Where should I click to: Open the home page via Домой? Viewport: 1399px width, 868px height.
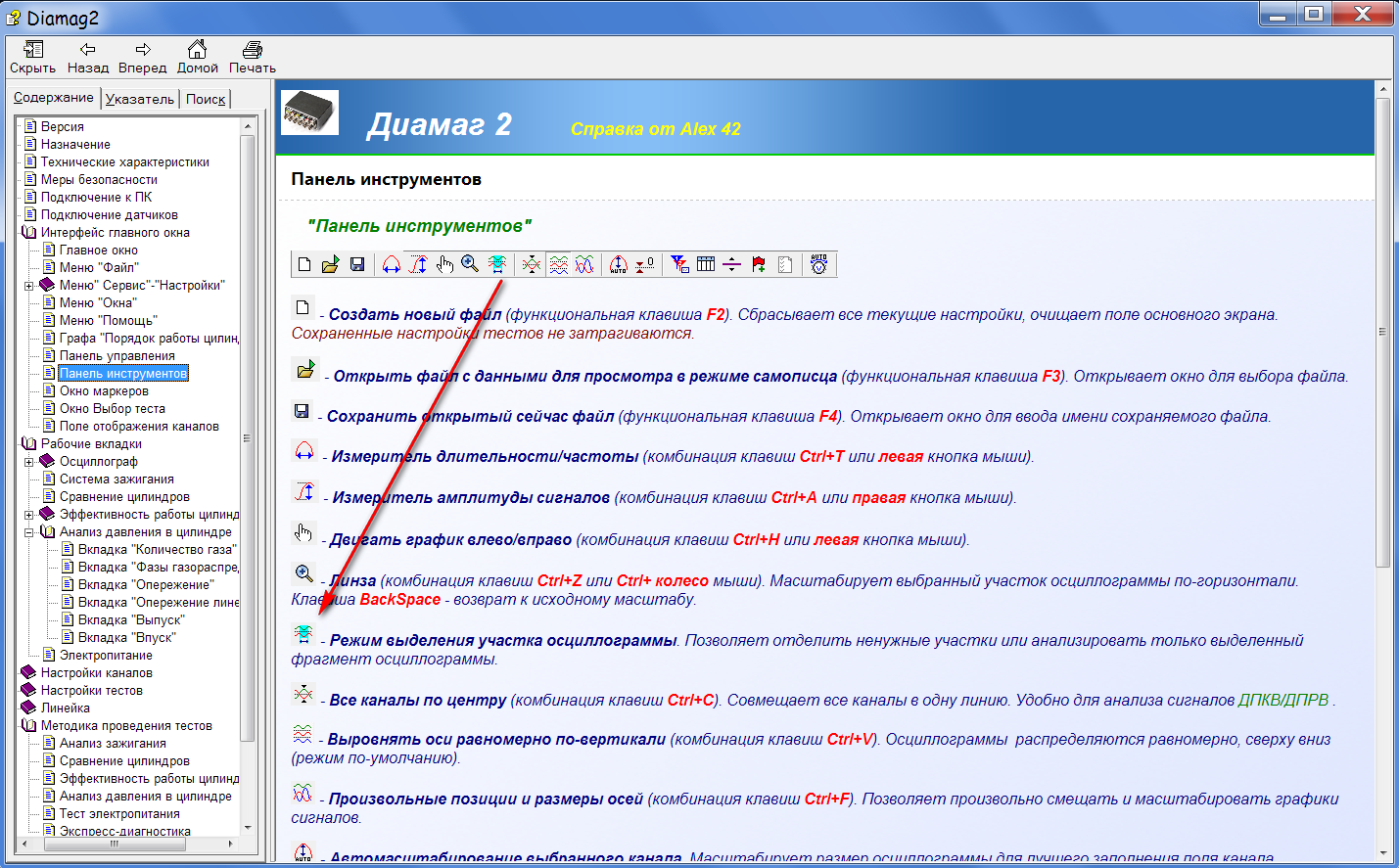pyautogui.click(x=198, y=58)
